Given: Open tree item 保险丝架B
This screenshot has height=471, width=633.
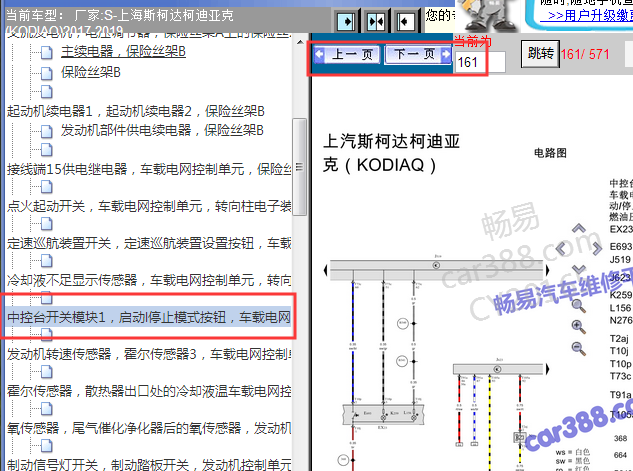Looking at the screenshot, I should point(91,73).
